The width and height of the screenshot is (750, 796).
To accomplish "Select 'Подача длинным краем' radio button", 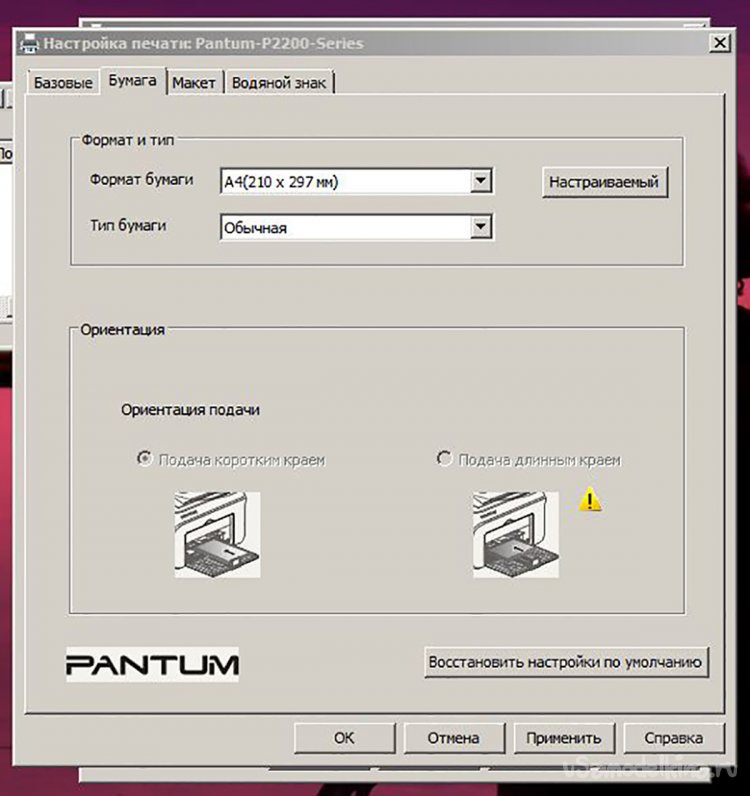I will coord(445,459).
